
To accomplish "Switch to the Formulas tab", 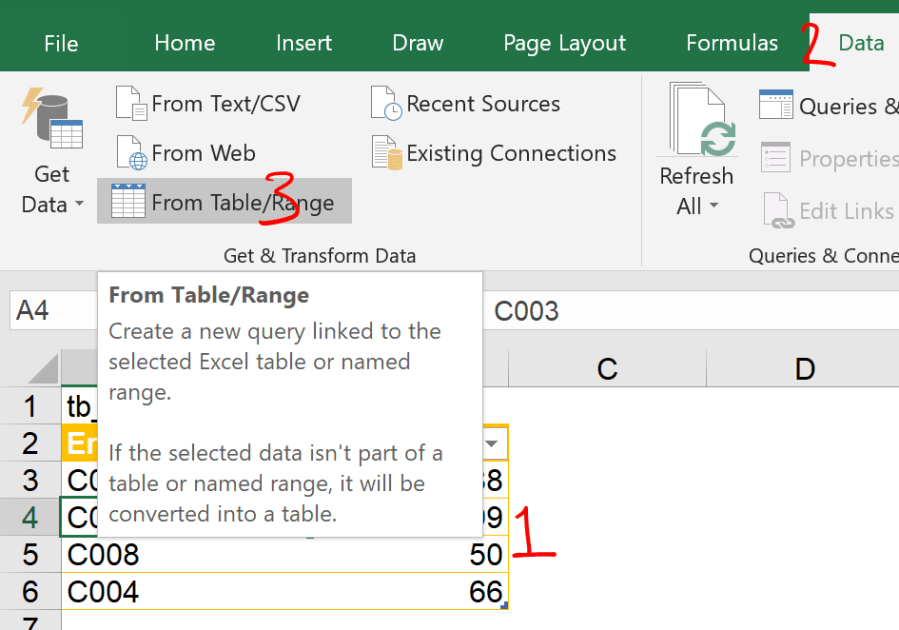I will 731,43.
